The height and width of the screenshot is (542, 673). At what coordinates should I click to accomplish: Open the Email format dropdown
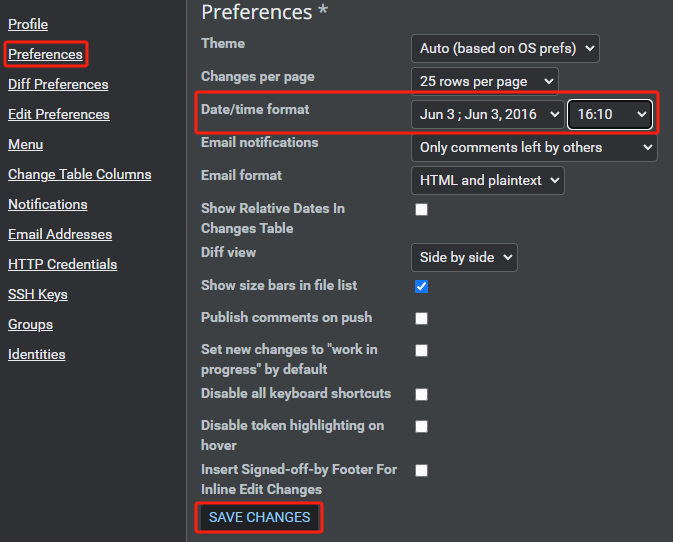[487, 180]
